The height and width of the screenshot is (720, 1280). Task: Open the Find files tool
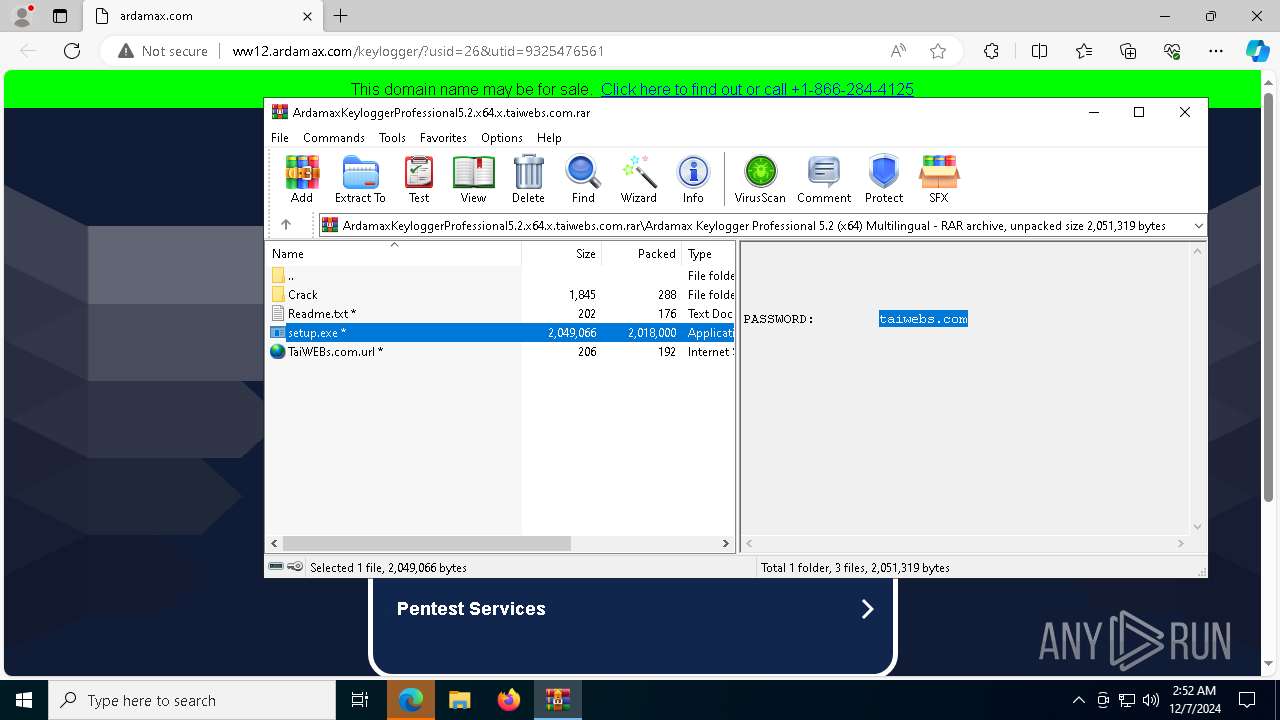pyautogui.click(x=583, y=179)
